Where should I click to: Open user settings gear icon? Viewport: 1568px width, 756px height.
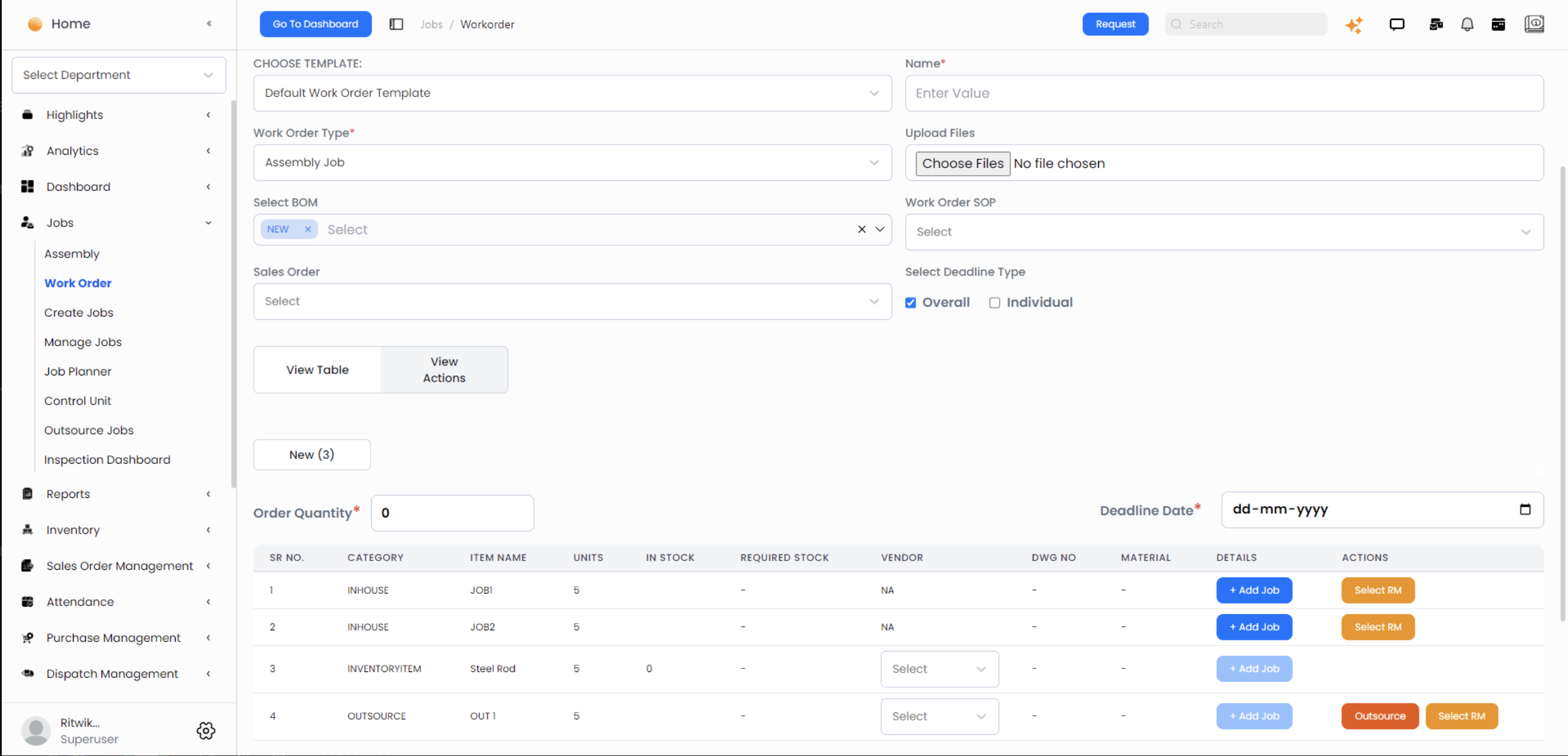(206, 730)
